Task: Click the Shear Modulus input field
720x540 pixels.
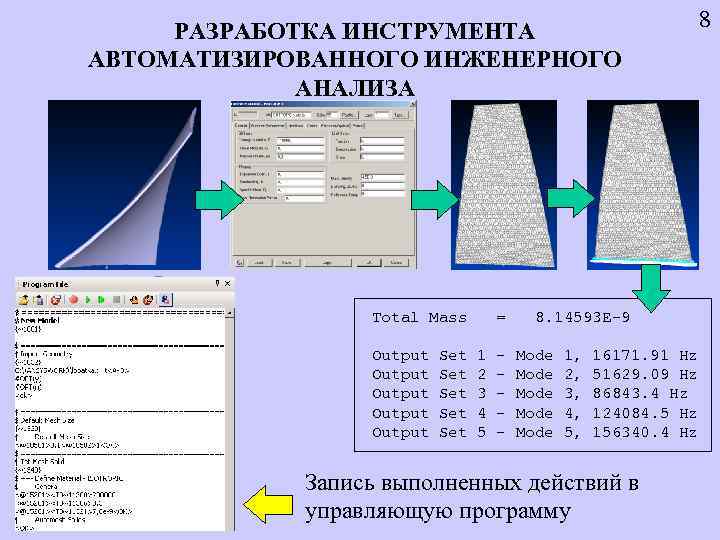Action: tap(300, 148)
